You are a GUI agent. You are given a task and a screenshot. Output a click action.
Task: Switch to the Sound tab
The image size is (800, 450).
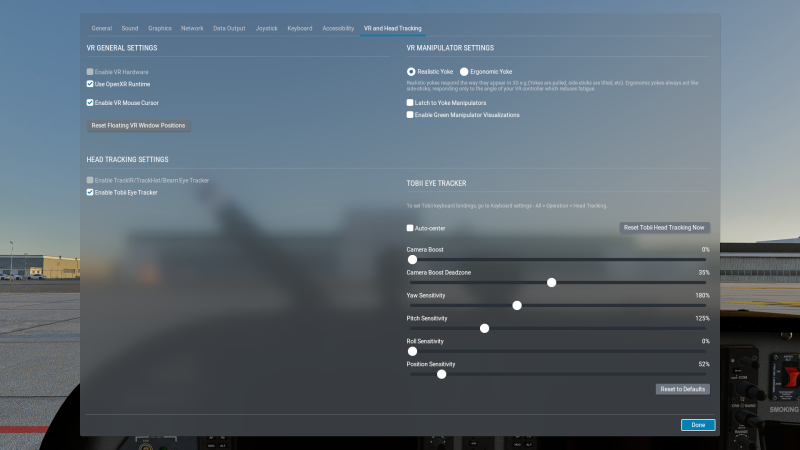point(130,28)
